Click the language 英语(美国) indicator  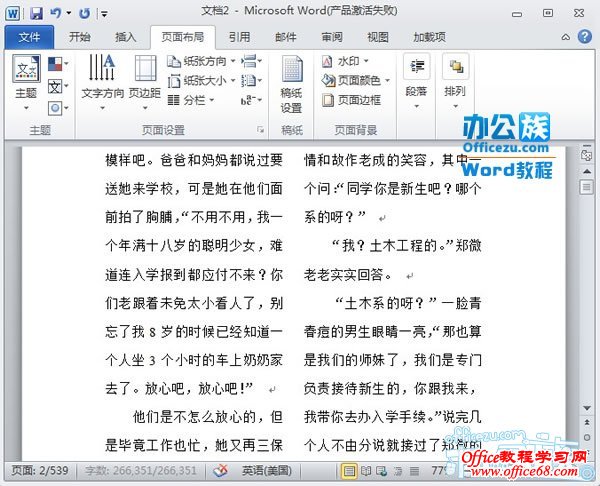(x=267, y=470)
